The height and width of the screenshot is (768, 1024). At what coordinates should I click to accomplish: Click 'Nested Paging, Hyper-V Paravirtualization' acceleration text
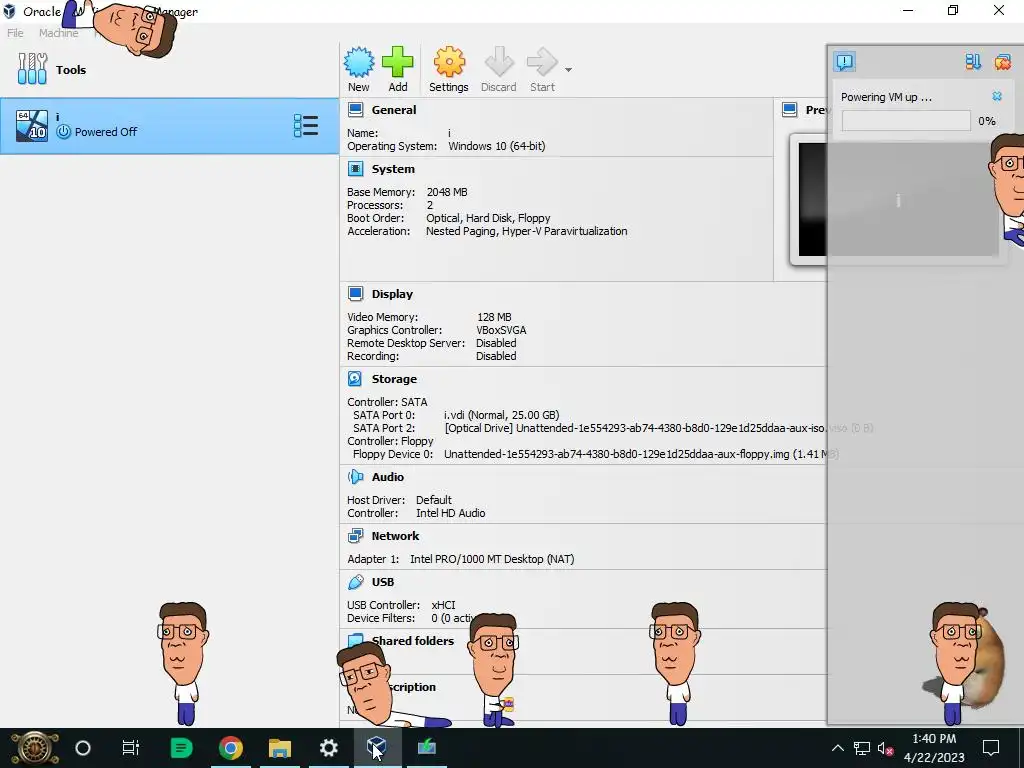click(526, 231)
